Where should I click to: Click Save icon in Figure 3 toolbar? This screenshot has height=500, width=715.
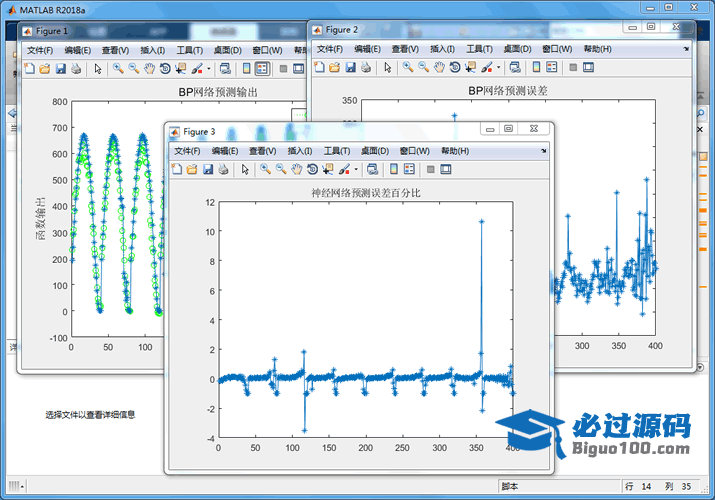(208, 170)
